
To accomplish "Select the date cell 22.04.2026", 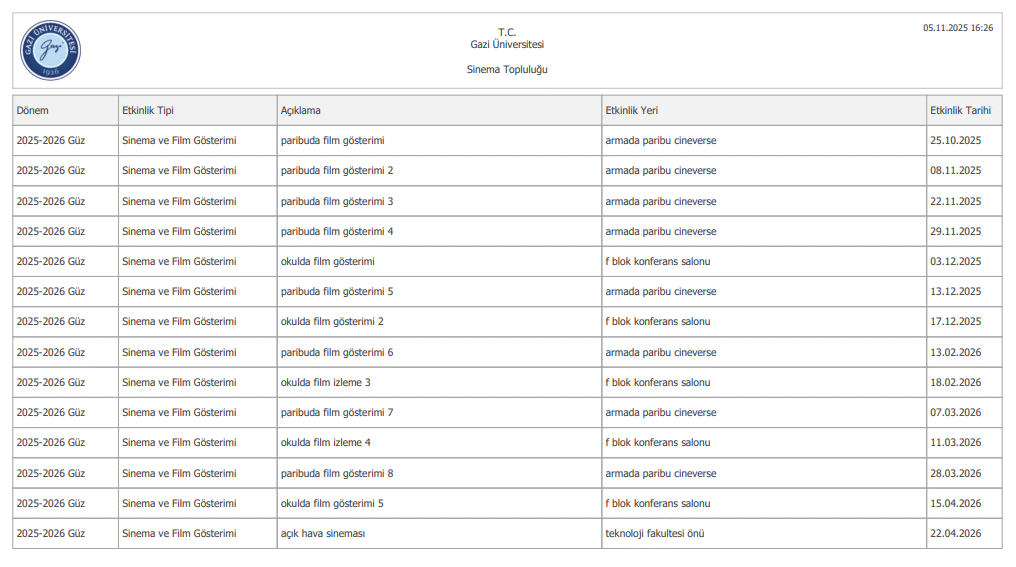I will click(x=956, y=534).
